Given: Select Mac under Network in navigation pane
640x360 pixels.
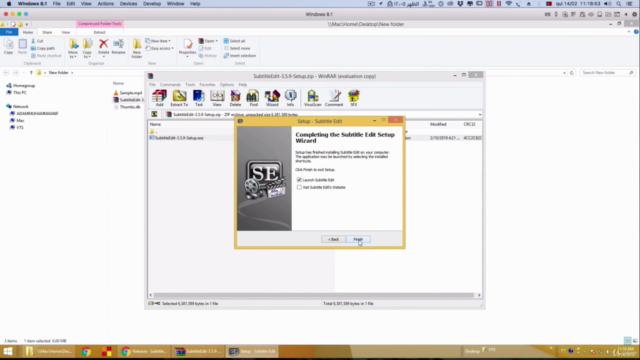Looking at the screenshot, I should click(17, 120).
